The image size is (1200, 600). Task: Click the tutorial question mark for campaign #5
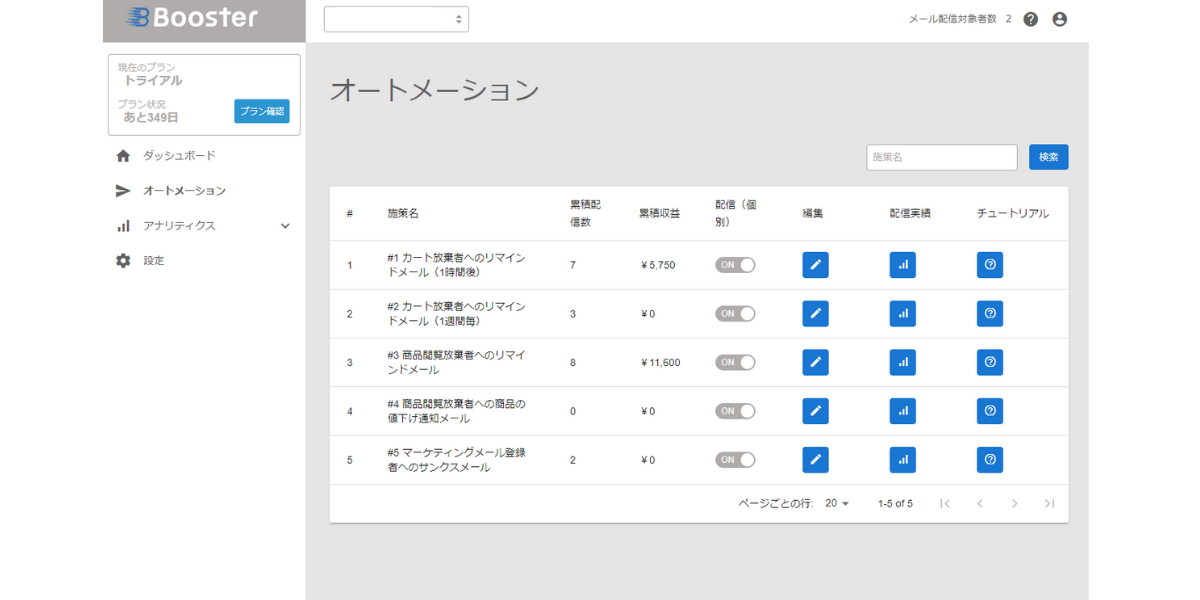(x=989, y=459)
